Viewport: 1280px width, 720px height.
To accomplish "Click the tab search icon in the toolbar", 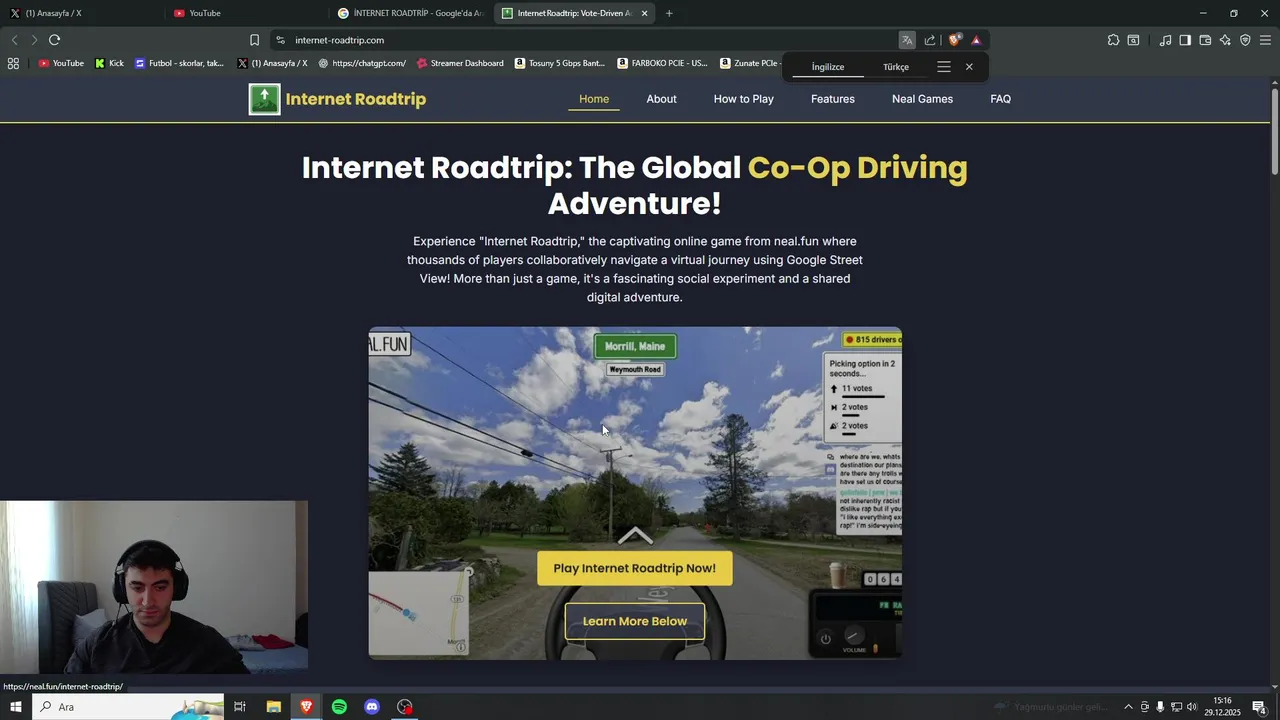I will 1133,40.
